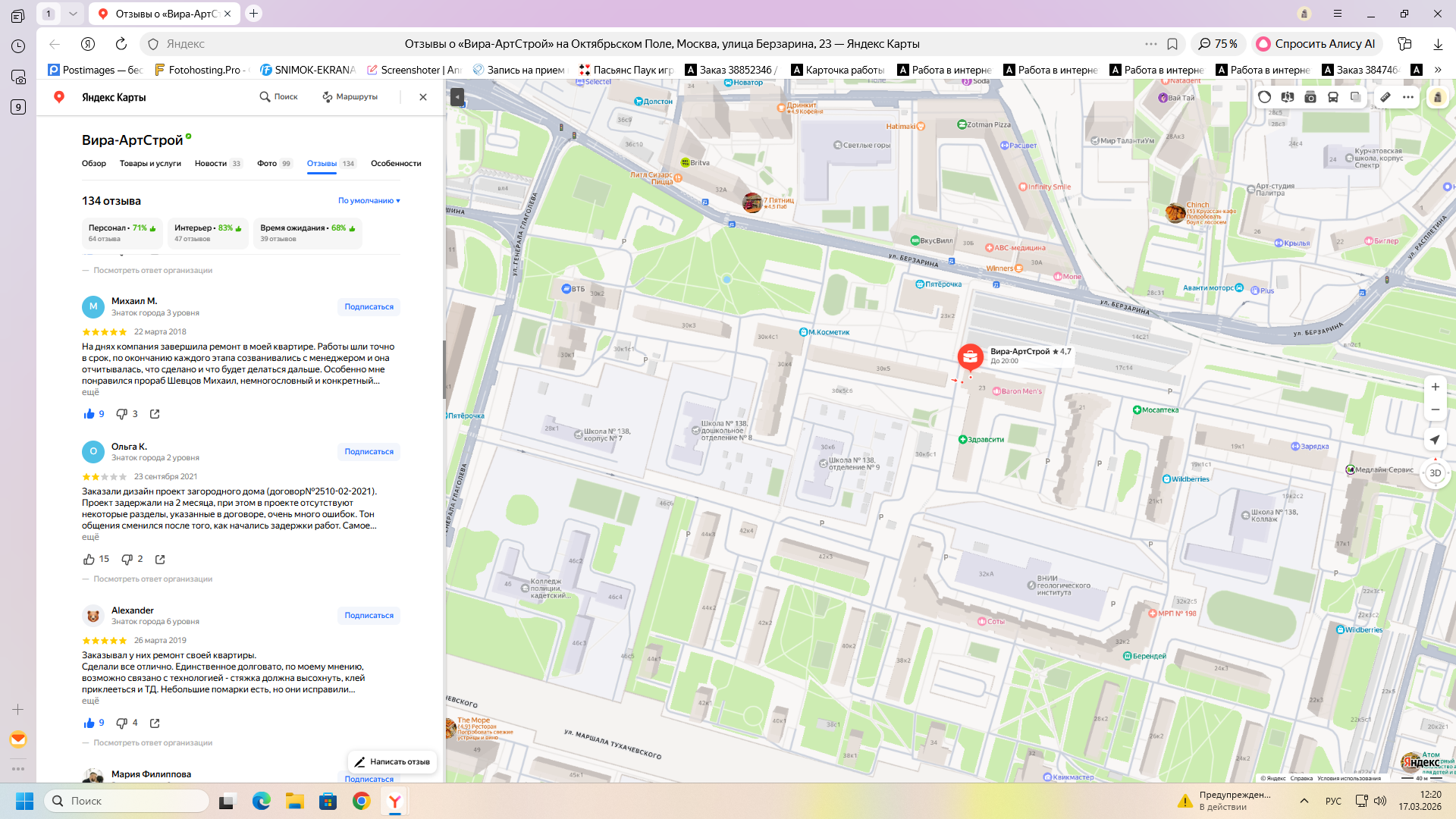
Task: Toggle 3D map view
Action: pyautogui.click(x=1435, y=473)
